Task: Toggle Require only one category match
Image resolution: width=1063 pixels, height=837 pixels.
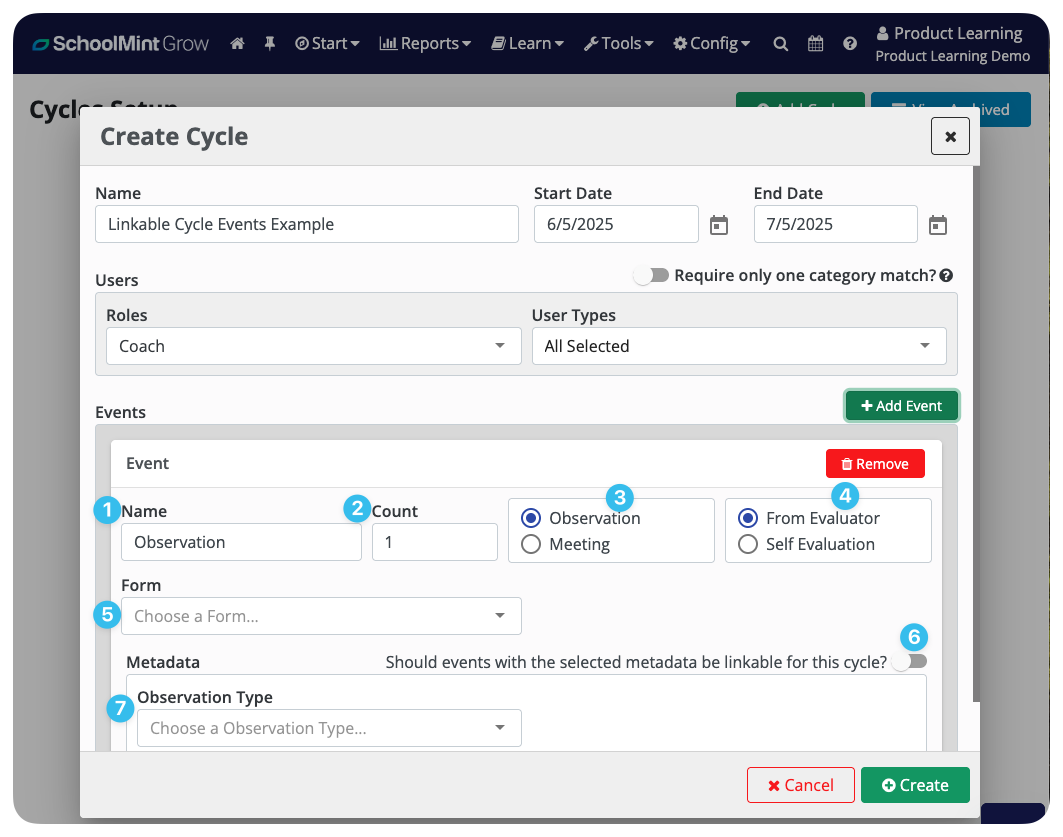Action: coord(651,275)
